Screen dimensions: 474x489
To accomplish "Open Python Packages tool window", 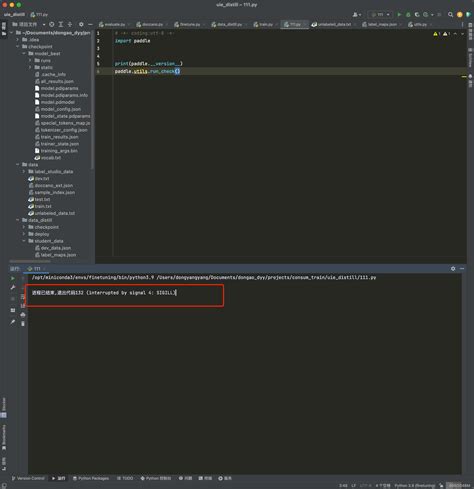I will (91, 478).
